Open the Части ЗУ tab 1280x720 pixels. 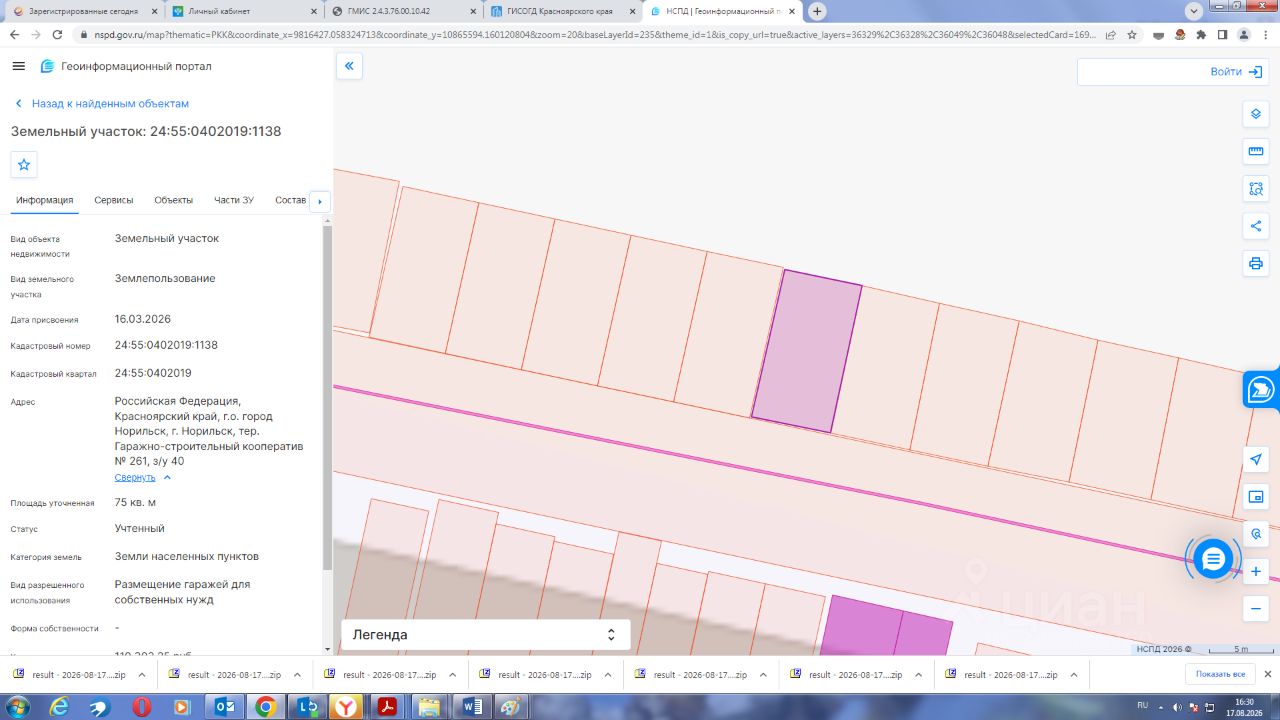[x=234, y=200]
